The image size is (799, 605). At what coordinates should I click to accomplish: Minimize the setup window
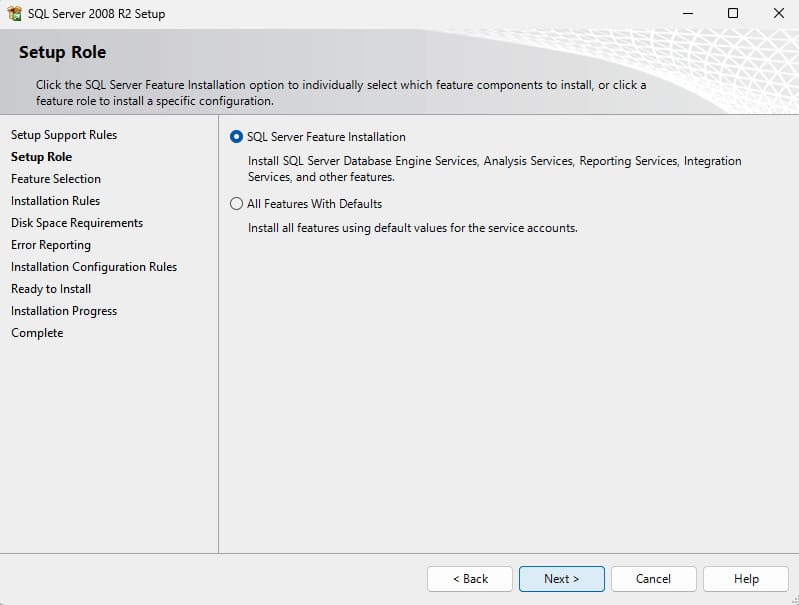pos(687,13)
